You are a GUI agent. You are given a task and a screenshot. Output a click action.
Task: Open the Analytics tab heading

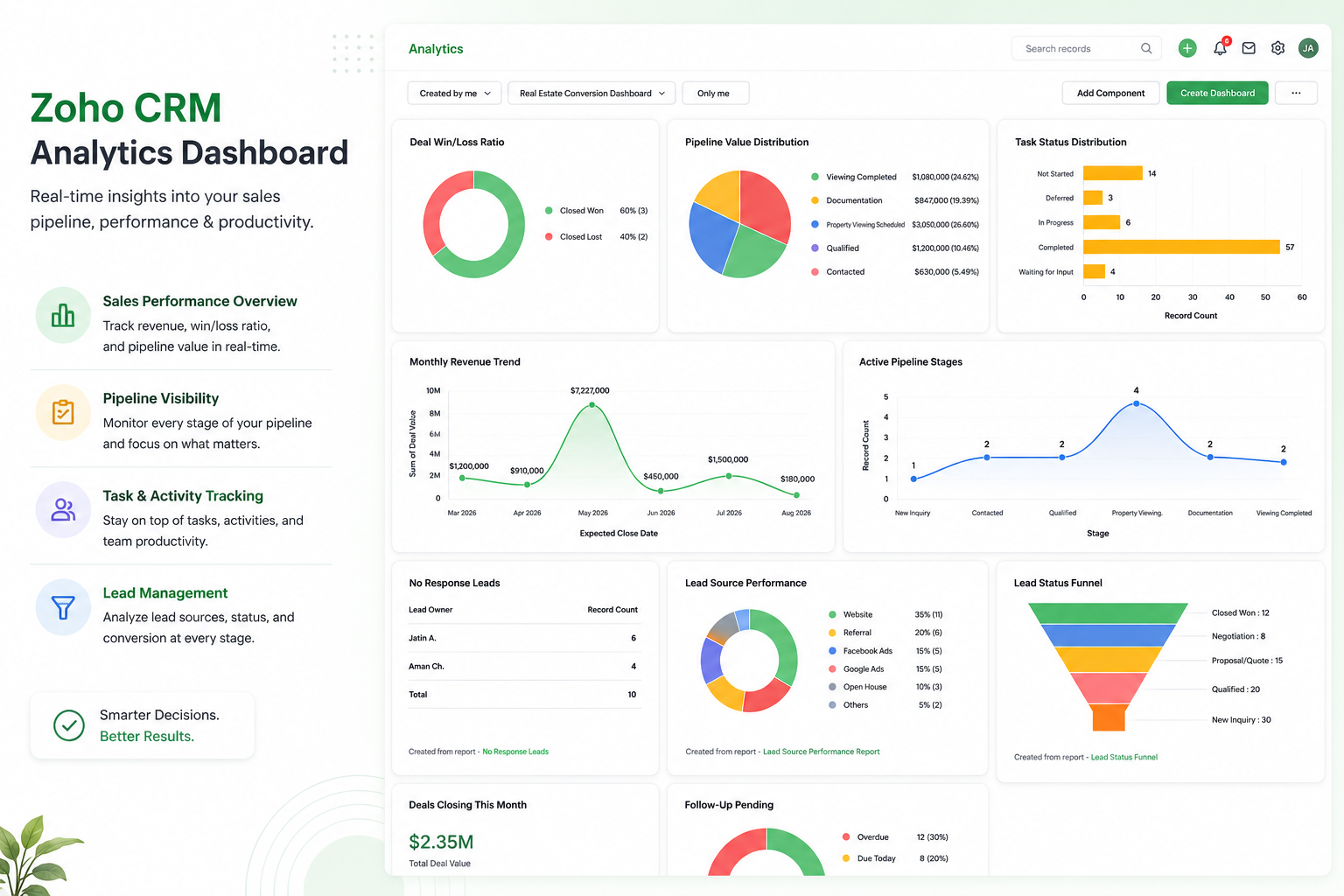tap(436, 49)
